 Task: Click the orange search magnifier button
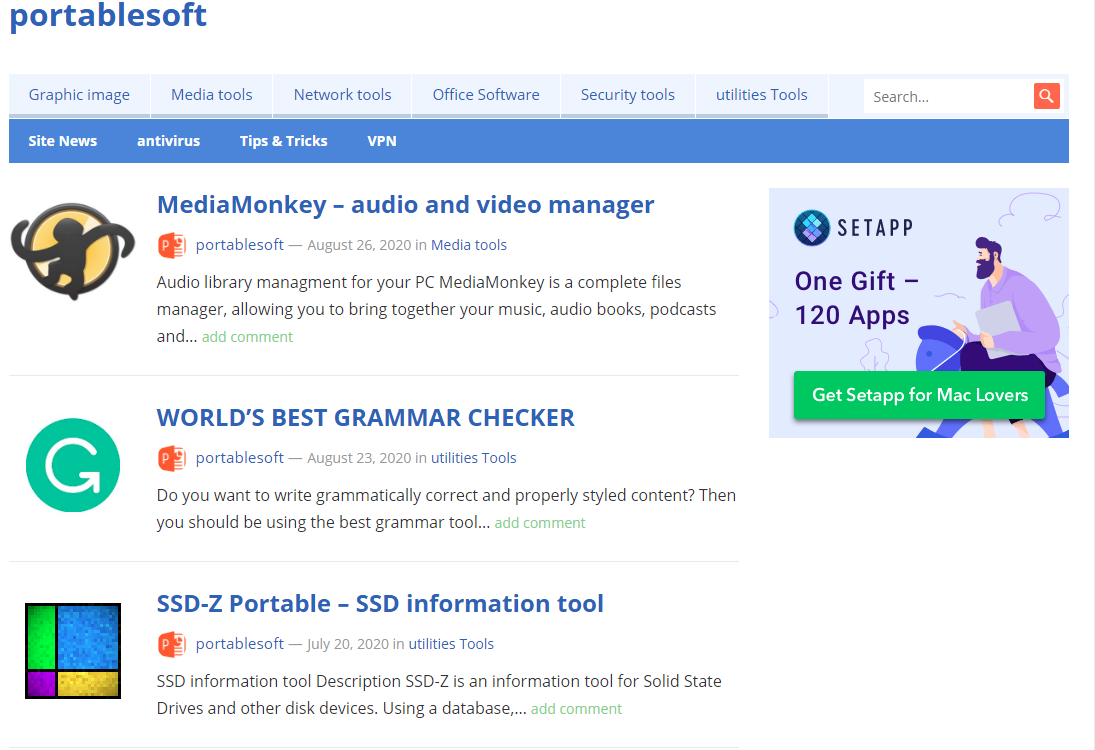(1046, 96)
